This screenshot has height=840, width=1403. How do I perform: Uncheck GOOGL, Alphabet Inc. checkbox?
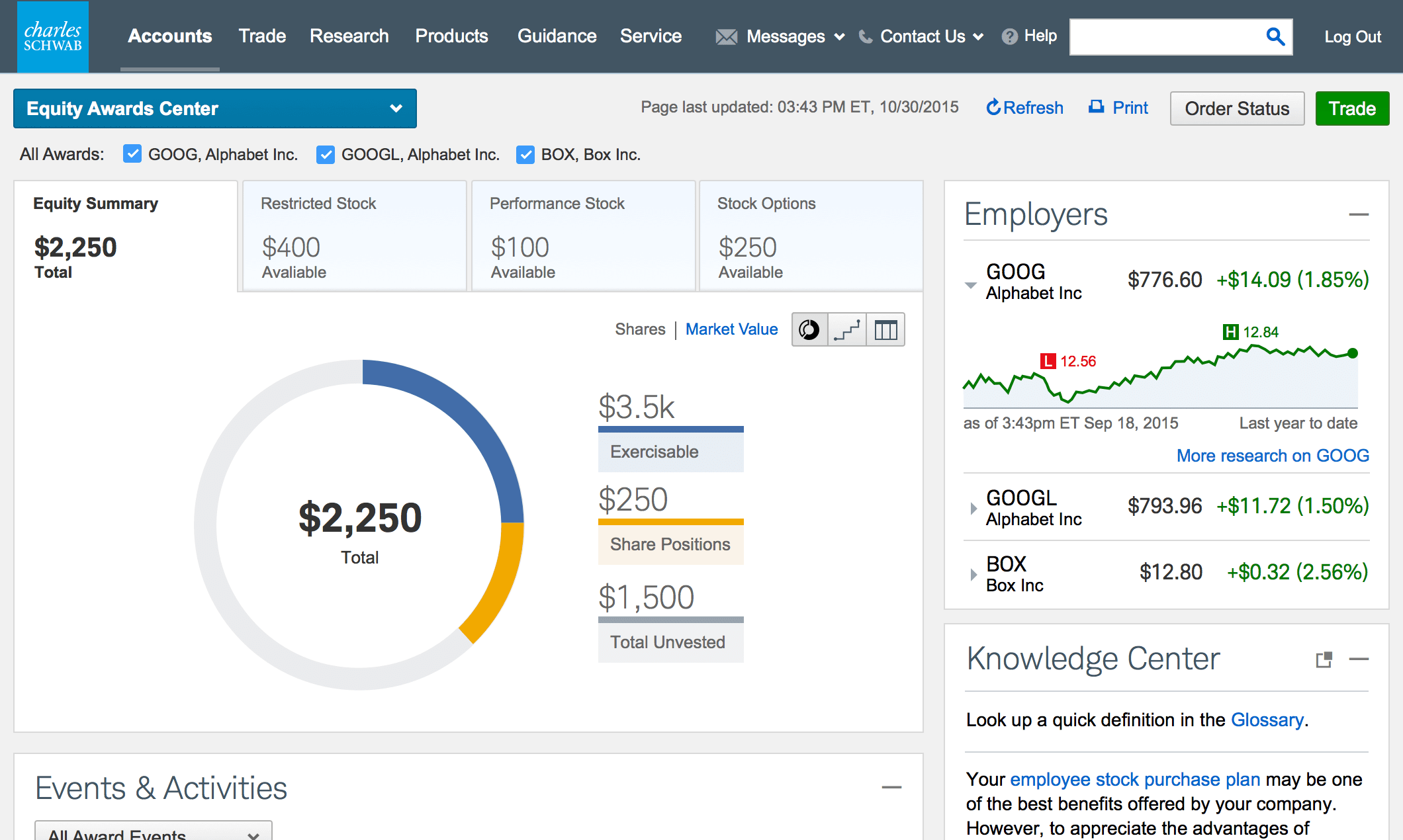click(x=326, y=154)
